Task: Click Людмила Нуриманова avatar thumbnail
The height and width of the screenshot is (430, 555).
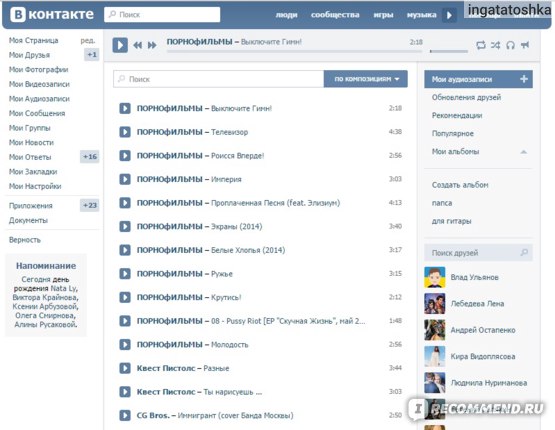Action: coord(435,383)
